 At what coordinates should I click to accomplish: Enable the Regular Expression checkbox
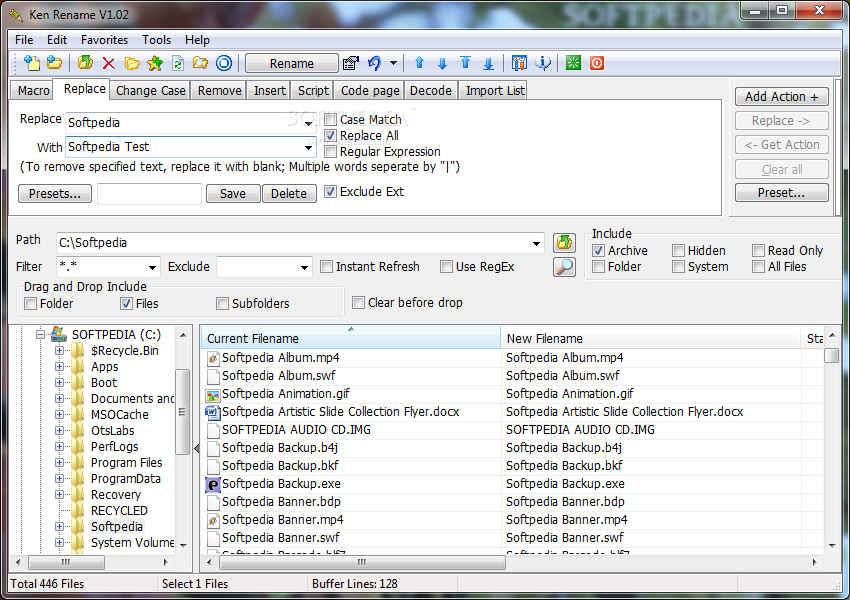coord(331,152)
